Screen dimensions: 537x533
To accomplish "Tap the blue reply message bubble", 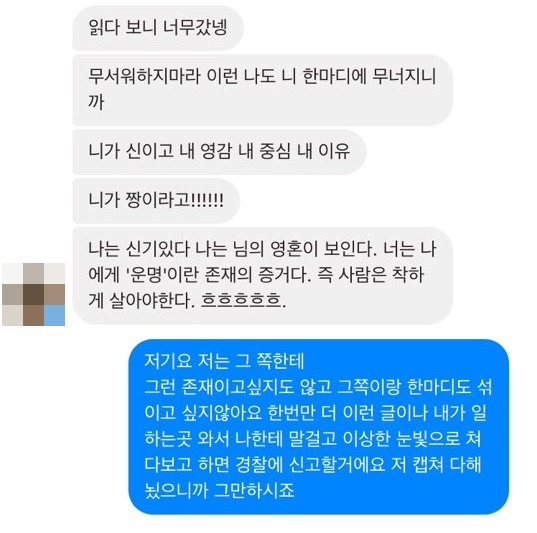I will 319,426.
